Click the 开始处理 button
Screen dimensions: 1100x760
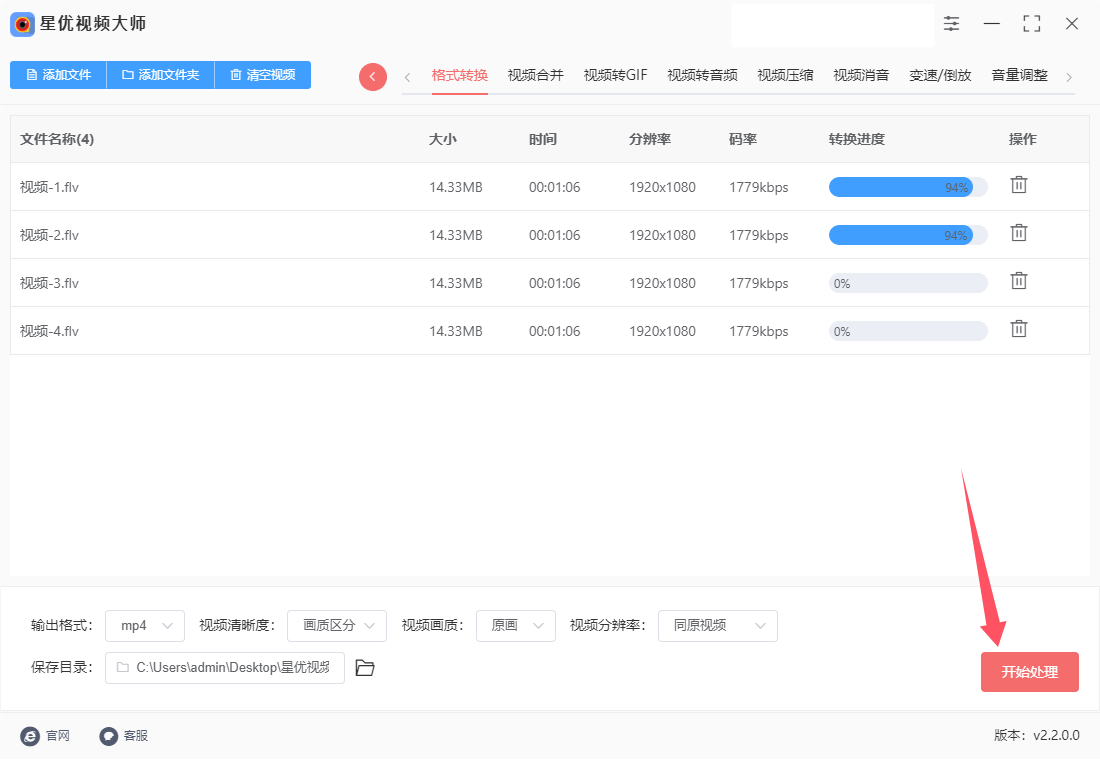pos(1030,672)
